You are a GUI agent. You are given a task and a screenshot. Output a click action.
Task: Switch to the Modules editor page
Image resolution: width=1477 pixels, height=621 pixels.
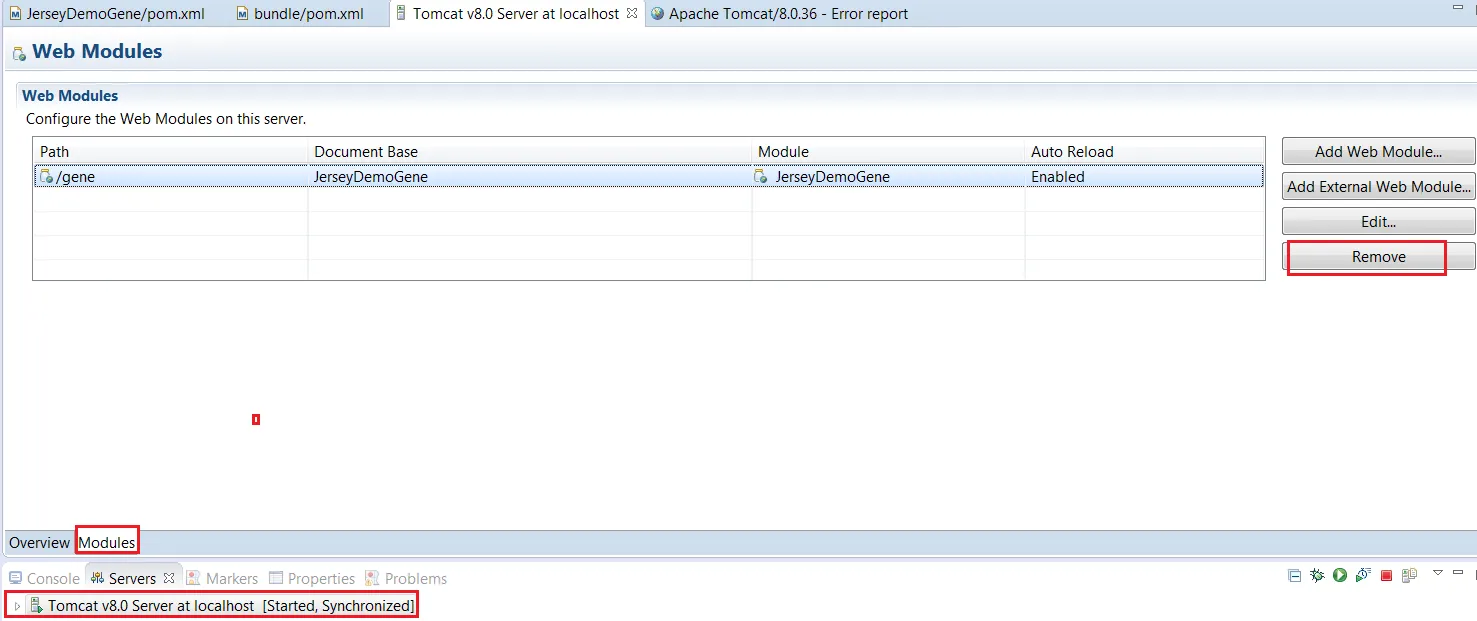[x=107, y=542]
